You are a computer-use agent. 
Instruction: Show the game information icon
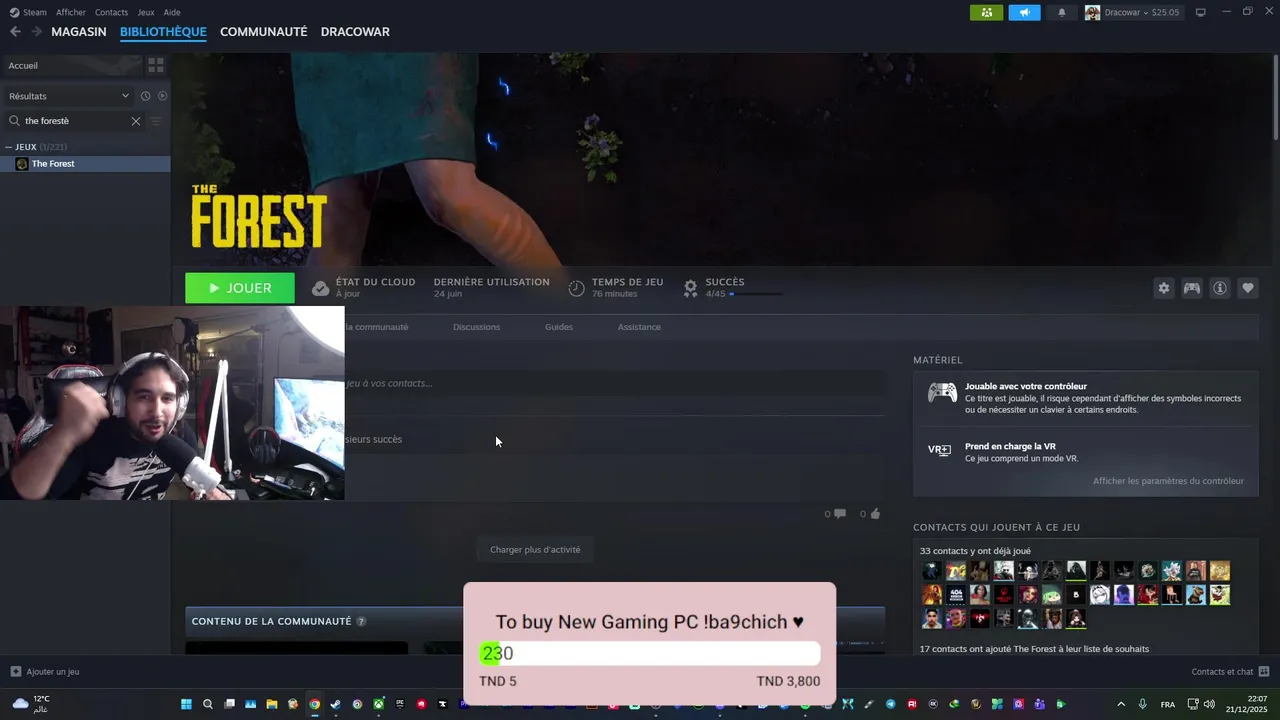tap(1220, 288)
